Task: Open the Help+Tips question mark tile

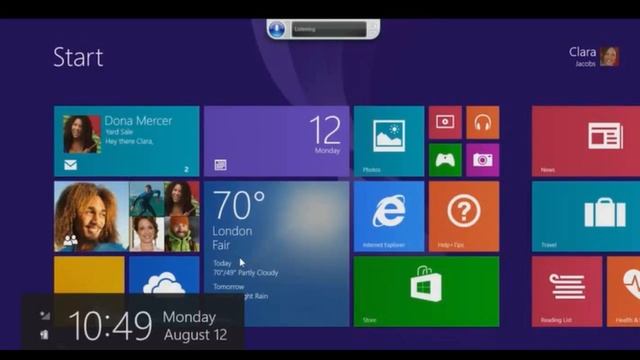Action: 464,216
